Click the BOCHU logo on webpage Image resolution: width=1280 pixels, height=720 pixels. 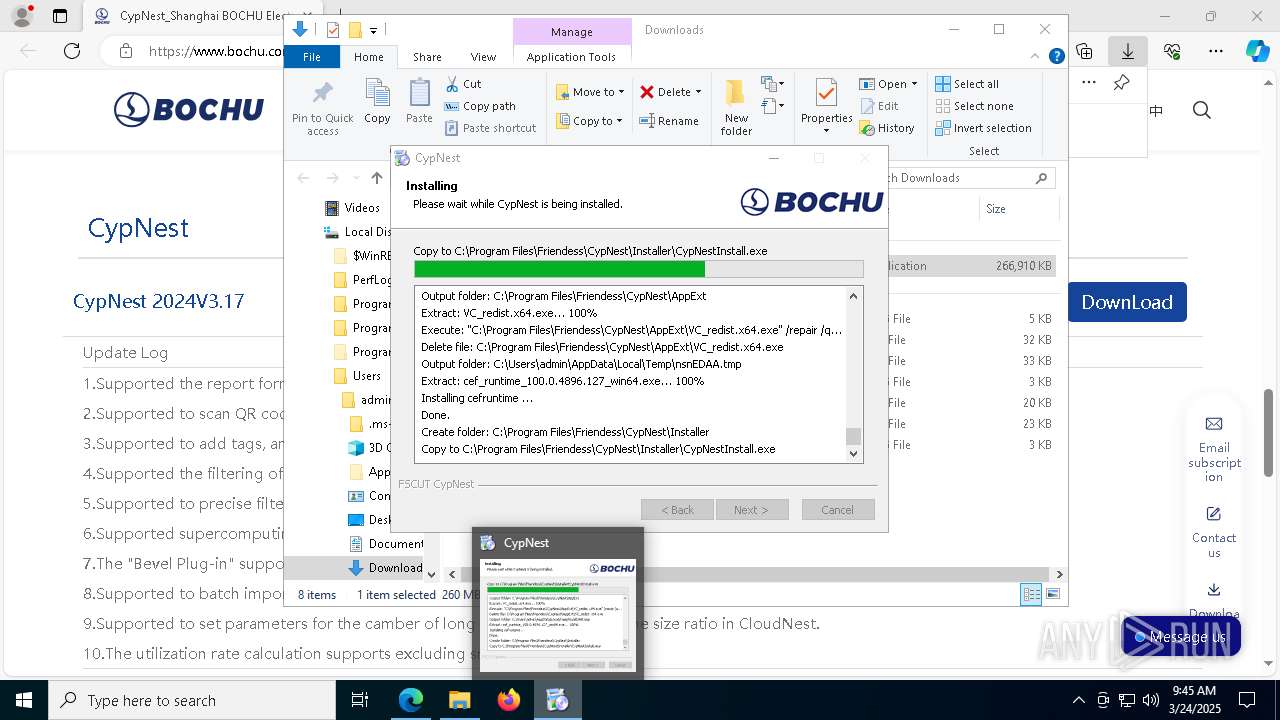pyautogui.click(x=189, y=110)
